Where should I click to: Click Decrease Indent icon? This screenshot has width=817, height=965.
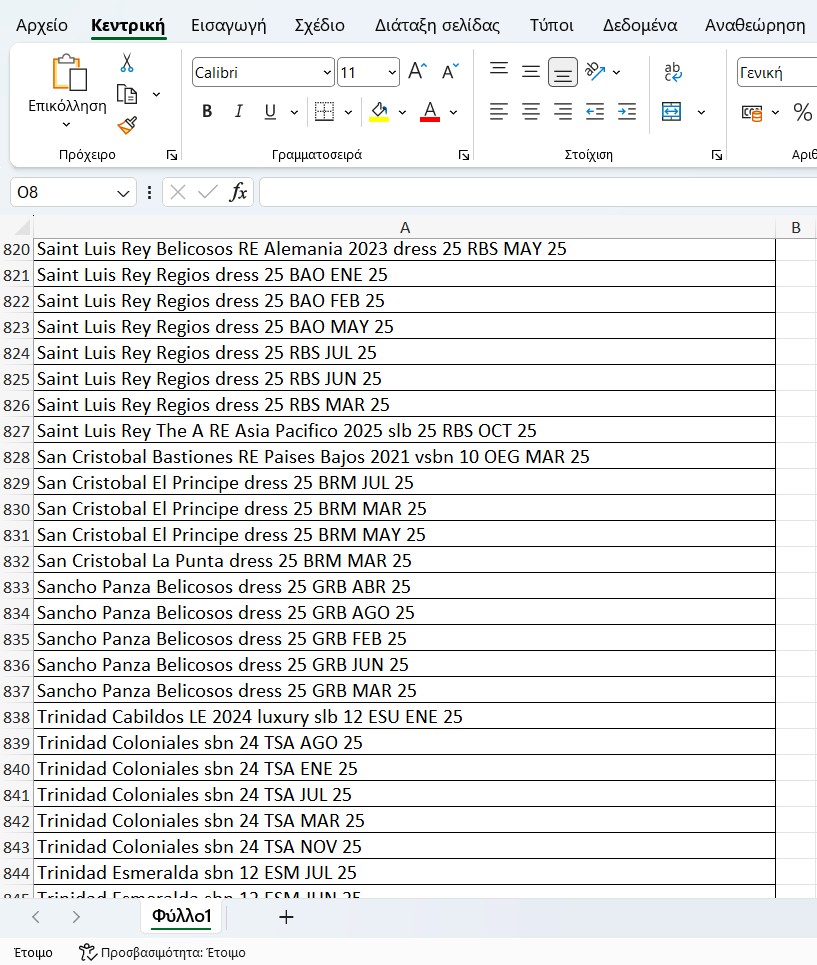pos(595,111)
